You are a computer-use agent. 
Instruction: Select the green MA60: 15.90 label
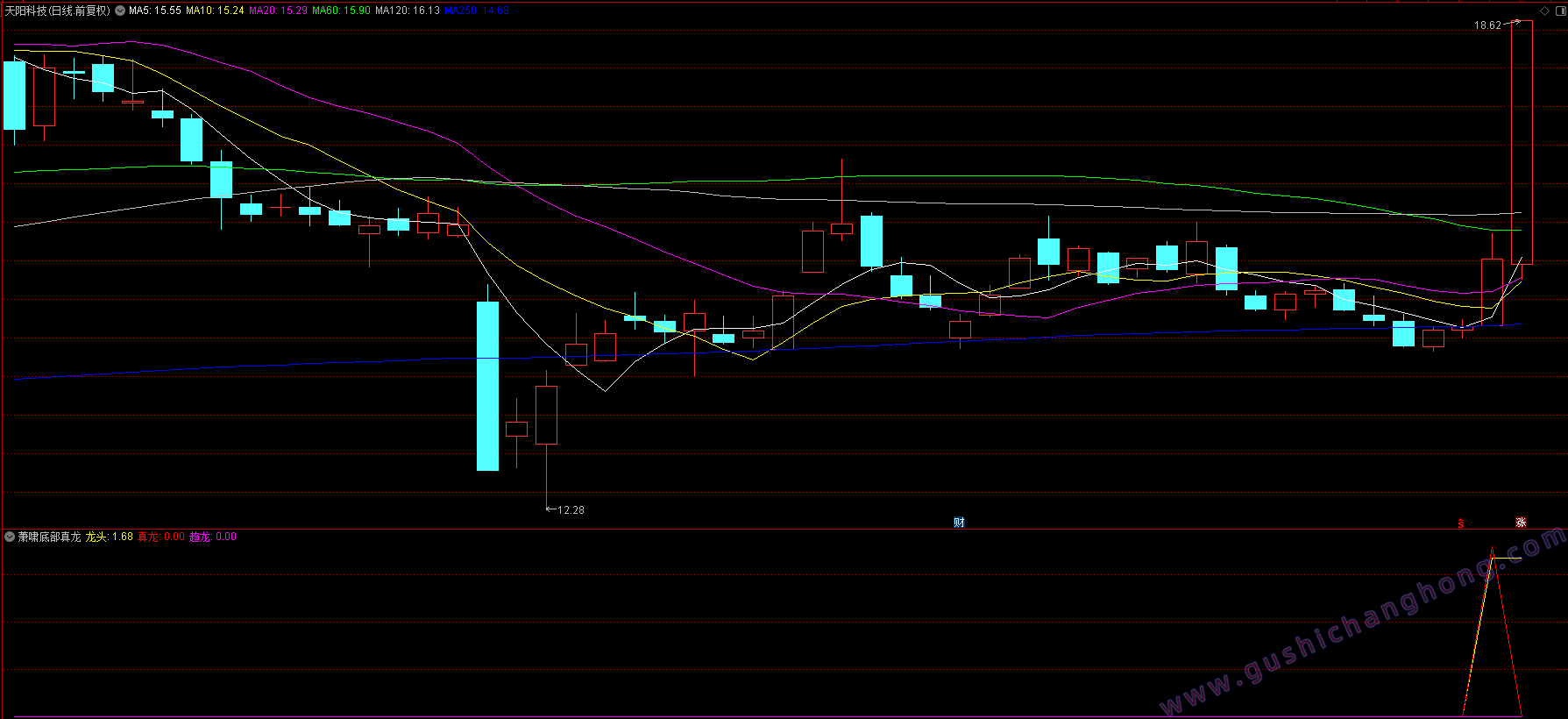(341, 11)
